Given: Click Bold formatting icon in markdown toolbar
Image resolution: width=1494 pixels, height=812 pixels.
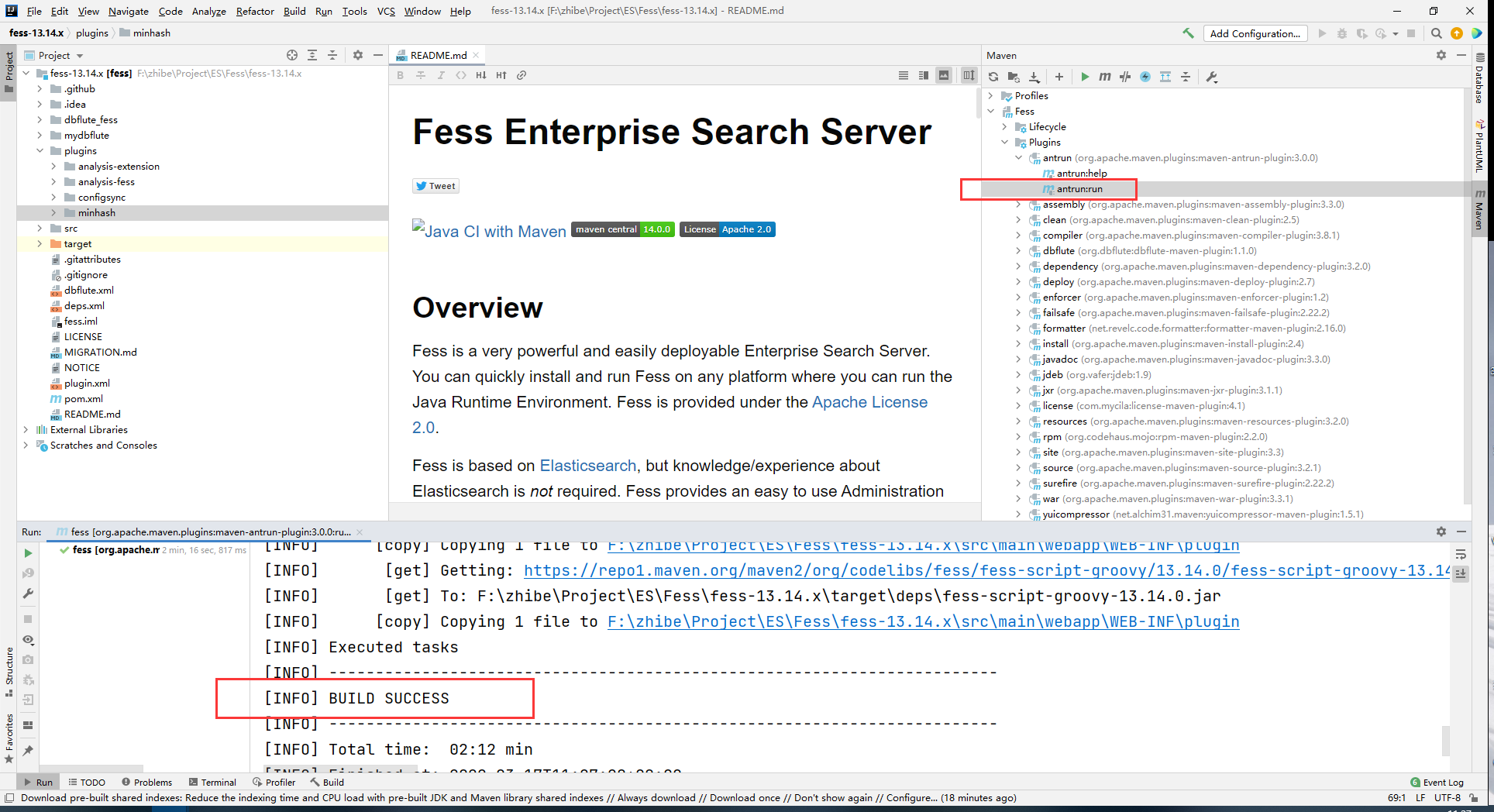Looking at the screenshot, I should (x=401, y=75).
